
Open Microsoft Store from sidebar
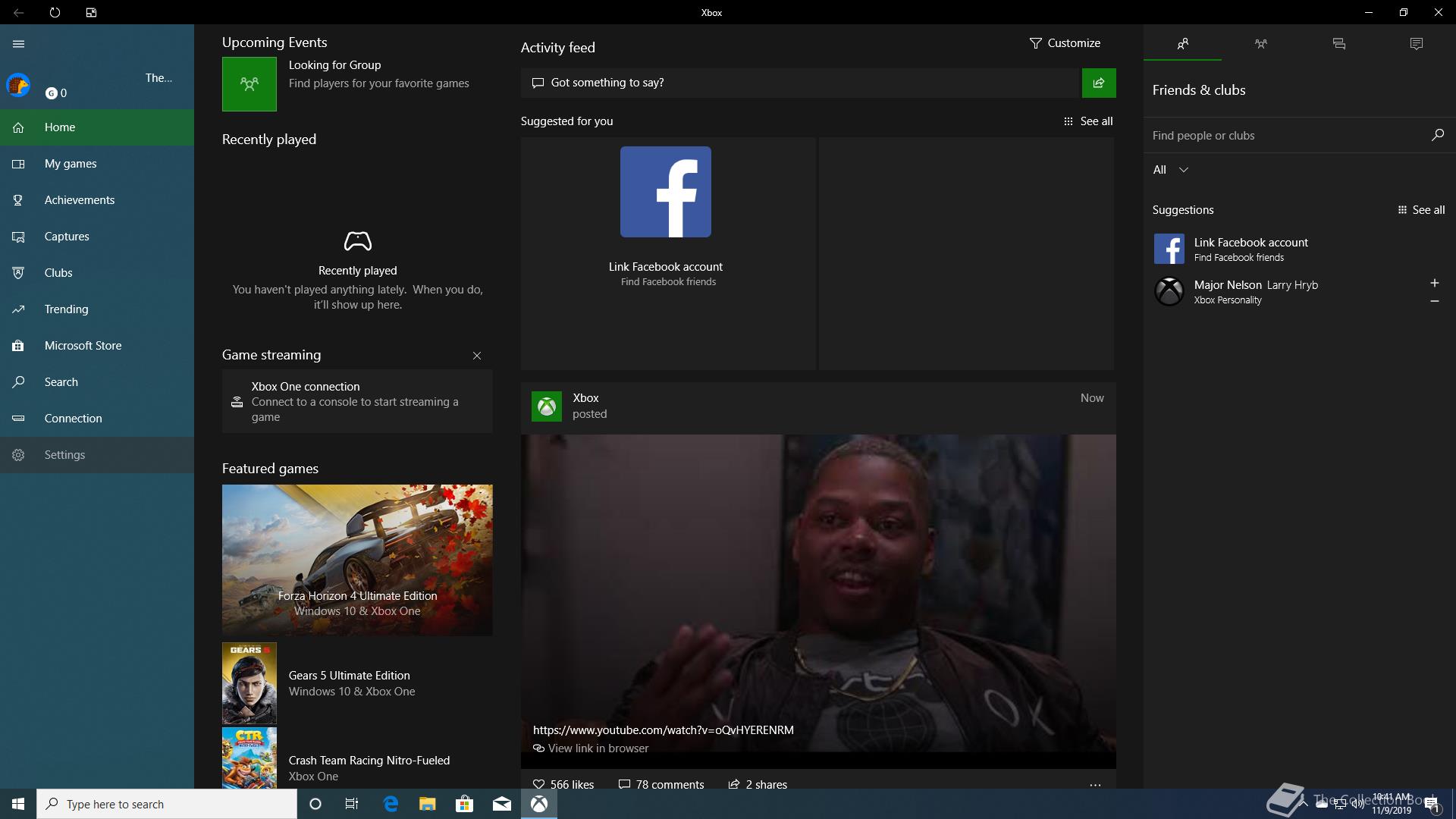pos(97,346)
